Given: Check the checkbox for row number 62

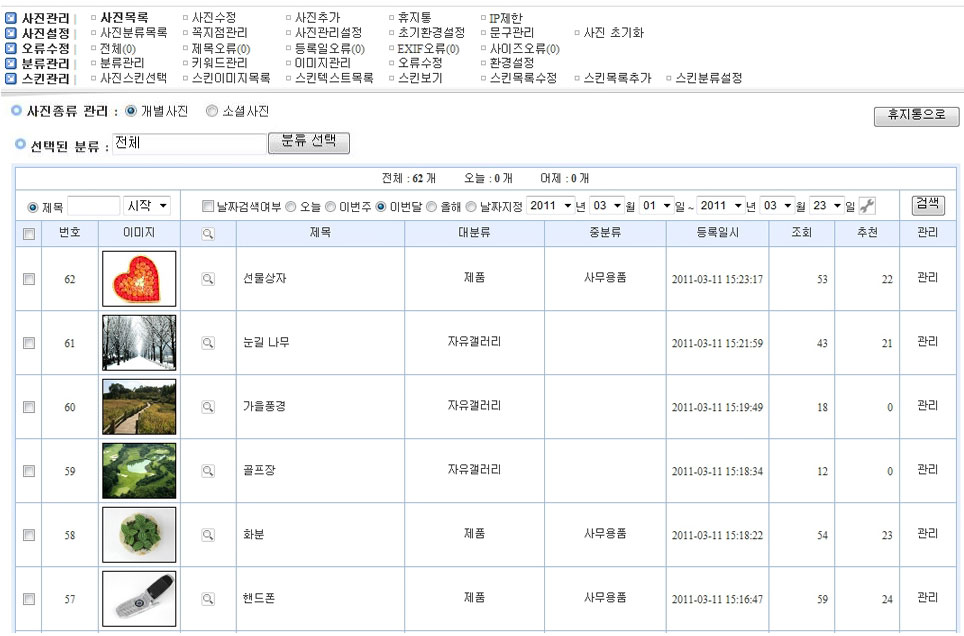Looking at the screenshot, I should click(29, 279).
